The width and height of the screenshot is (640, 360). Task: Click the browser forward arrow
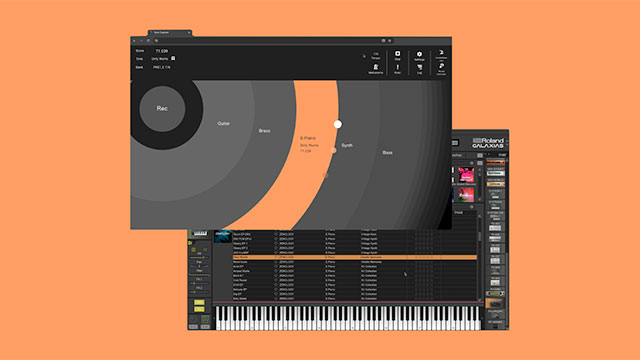click(x=141, y=40)
